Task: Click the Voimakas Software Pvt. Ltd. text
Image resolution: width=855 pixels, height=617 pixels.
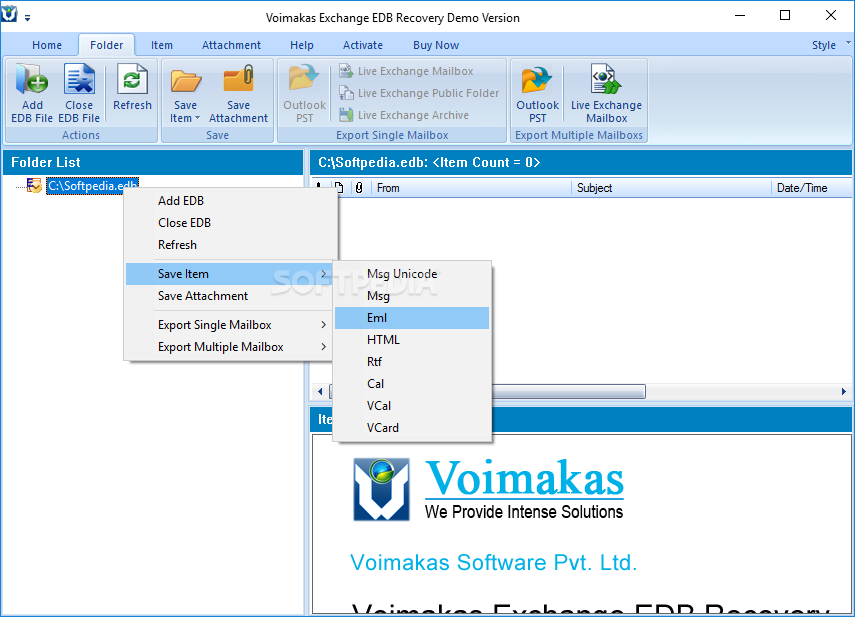Action: click(x=493, y=562)
